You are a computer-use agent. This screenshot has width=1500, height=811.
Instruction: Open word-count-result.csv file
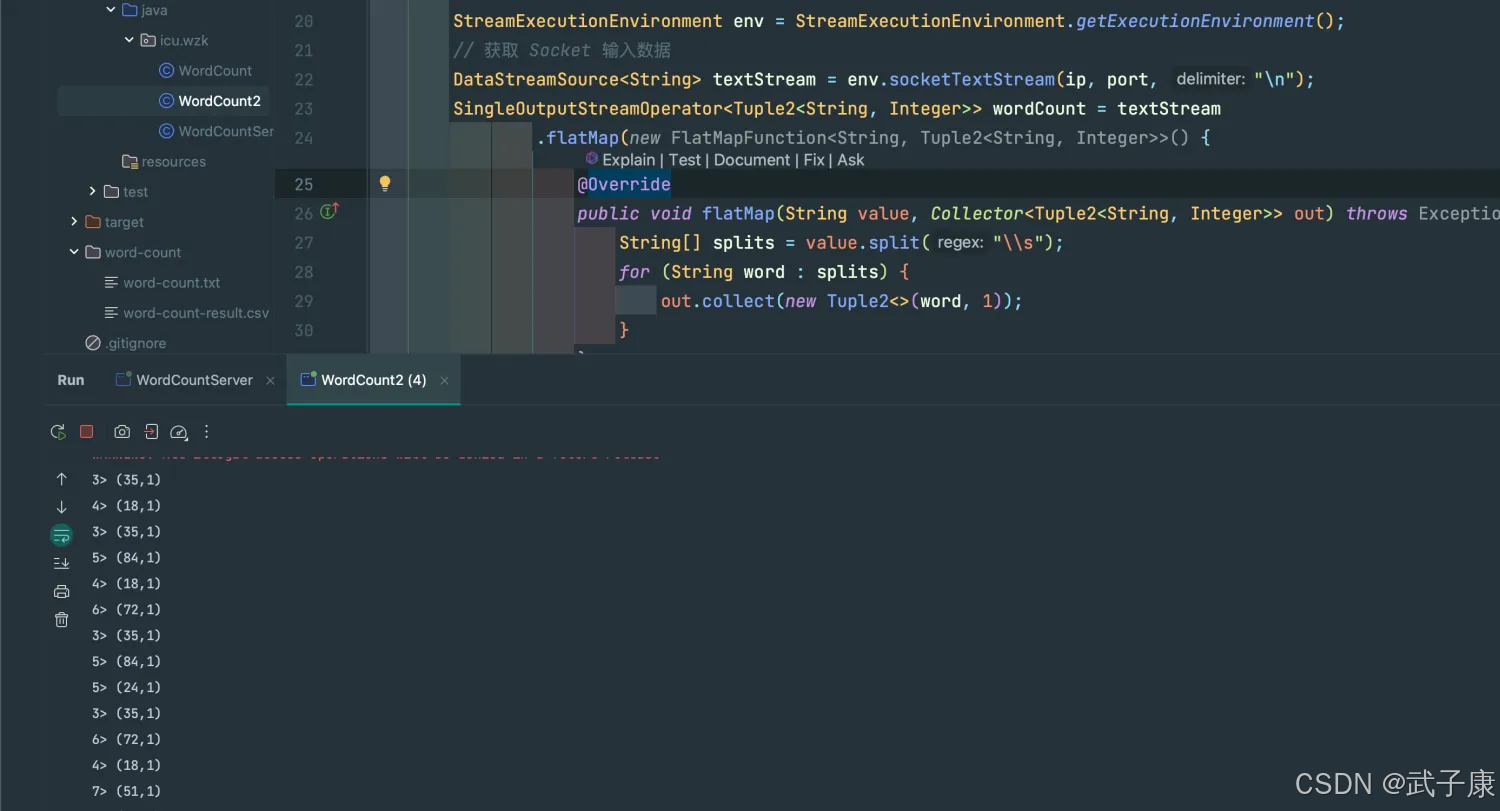(187, 313)
